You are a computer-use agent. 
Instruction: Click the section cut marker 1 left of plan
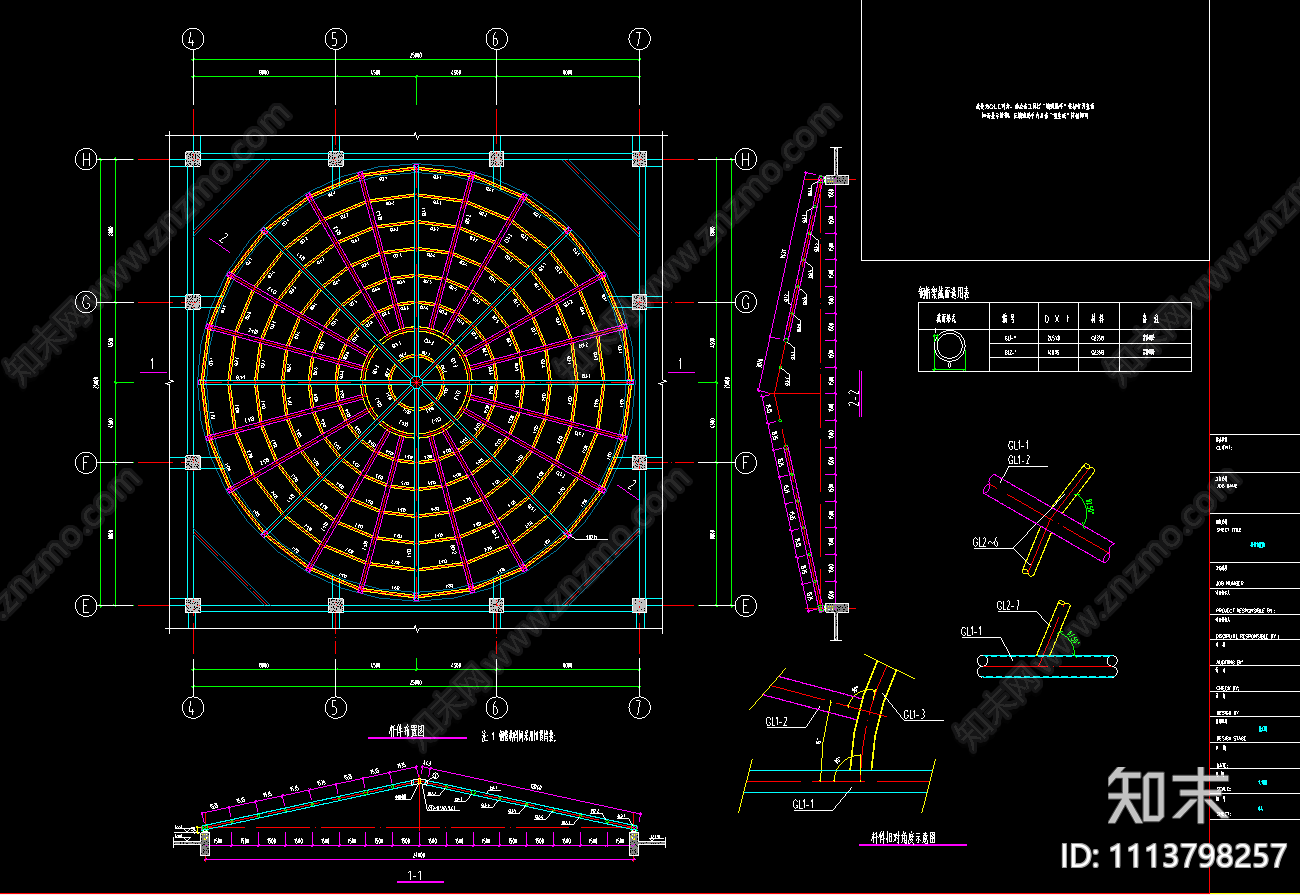click(x=151, y=363)
